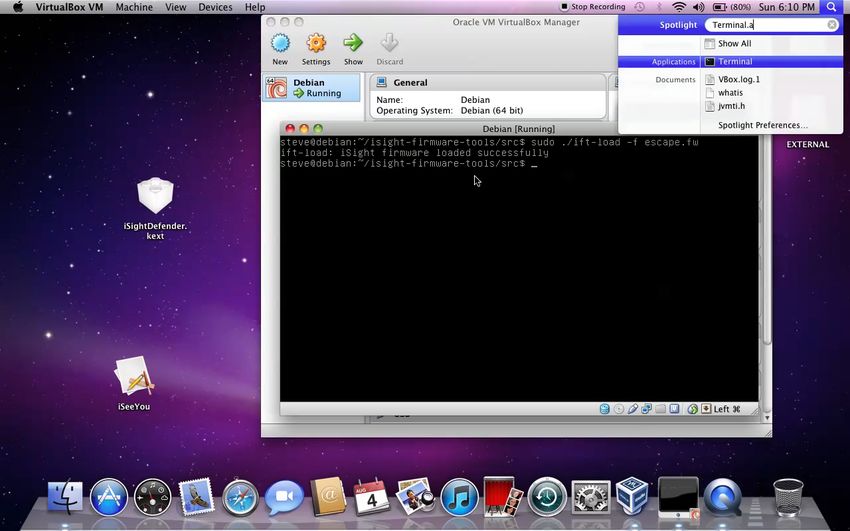
Task: Launch Safari from the Dock
Action: tap(240, 497)
